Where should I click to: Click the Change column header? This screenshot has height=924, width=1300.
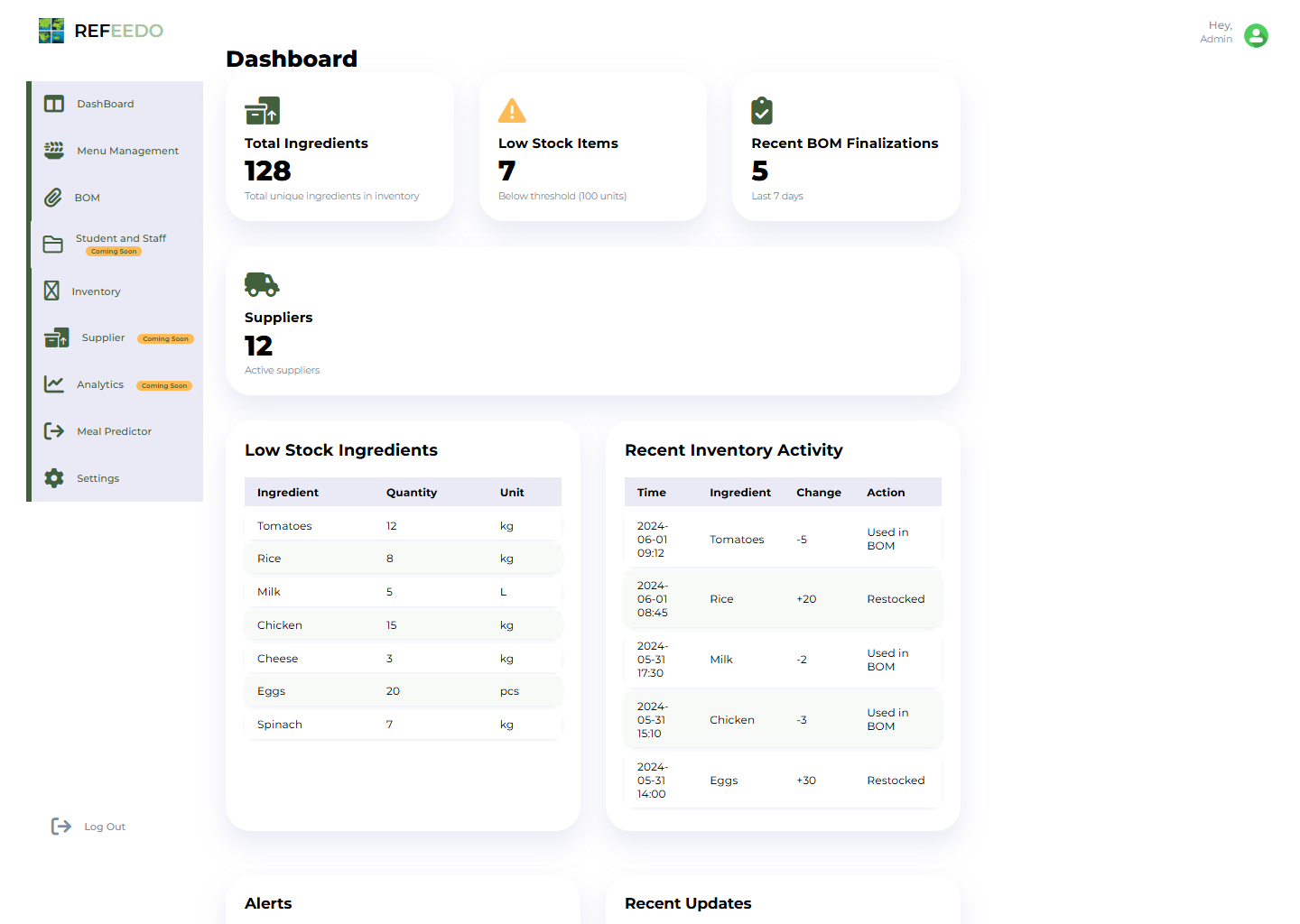[x=819, y=493]
